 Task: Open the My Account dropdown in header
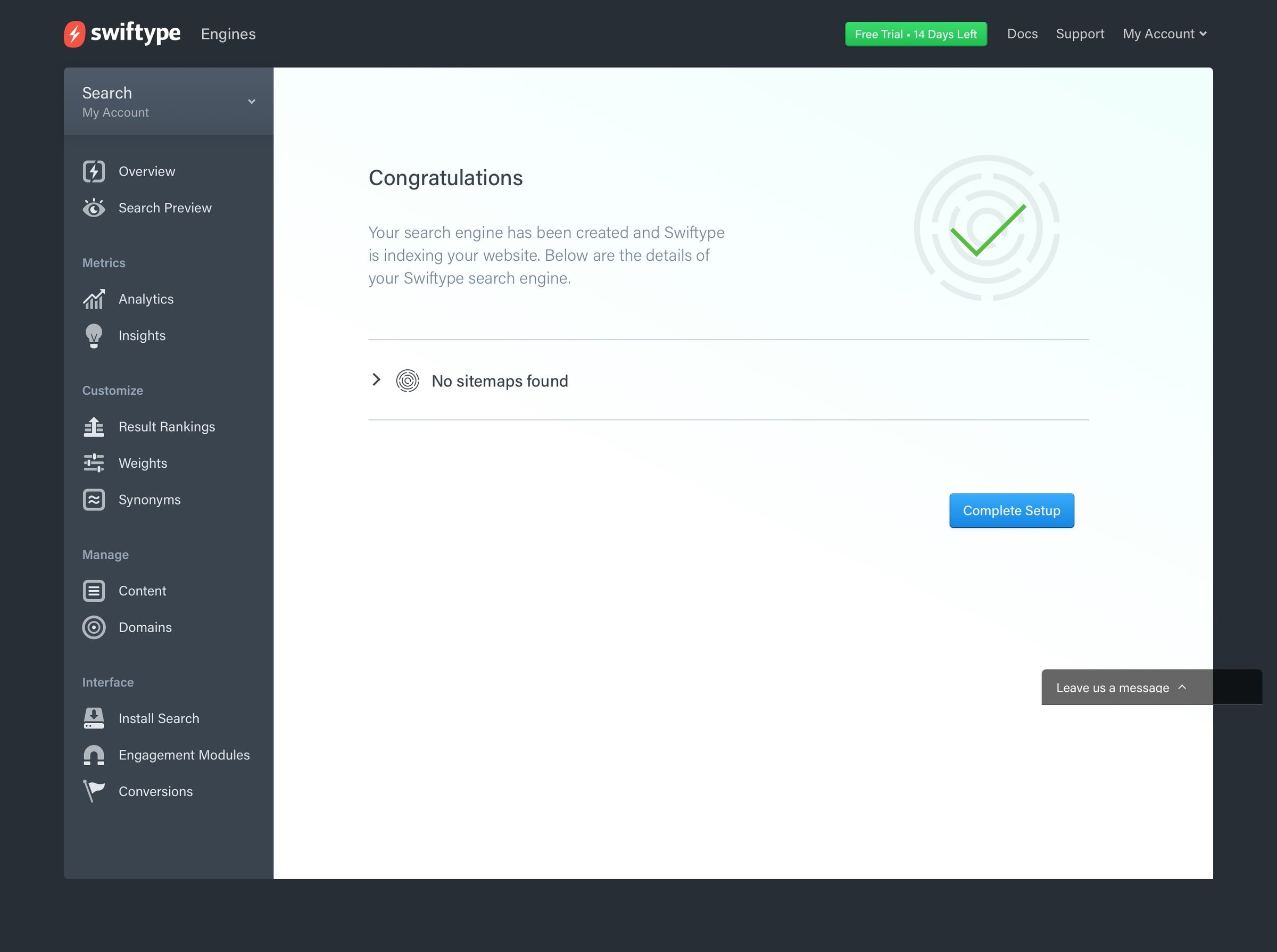tap(1165, 34)
